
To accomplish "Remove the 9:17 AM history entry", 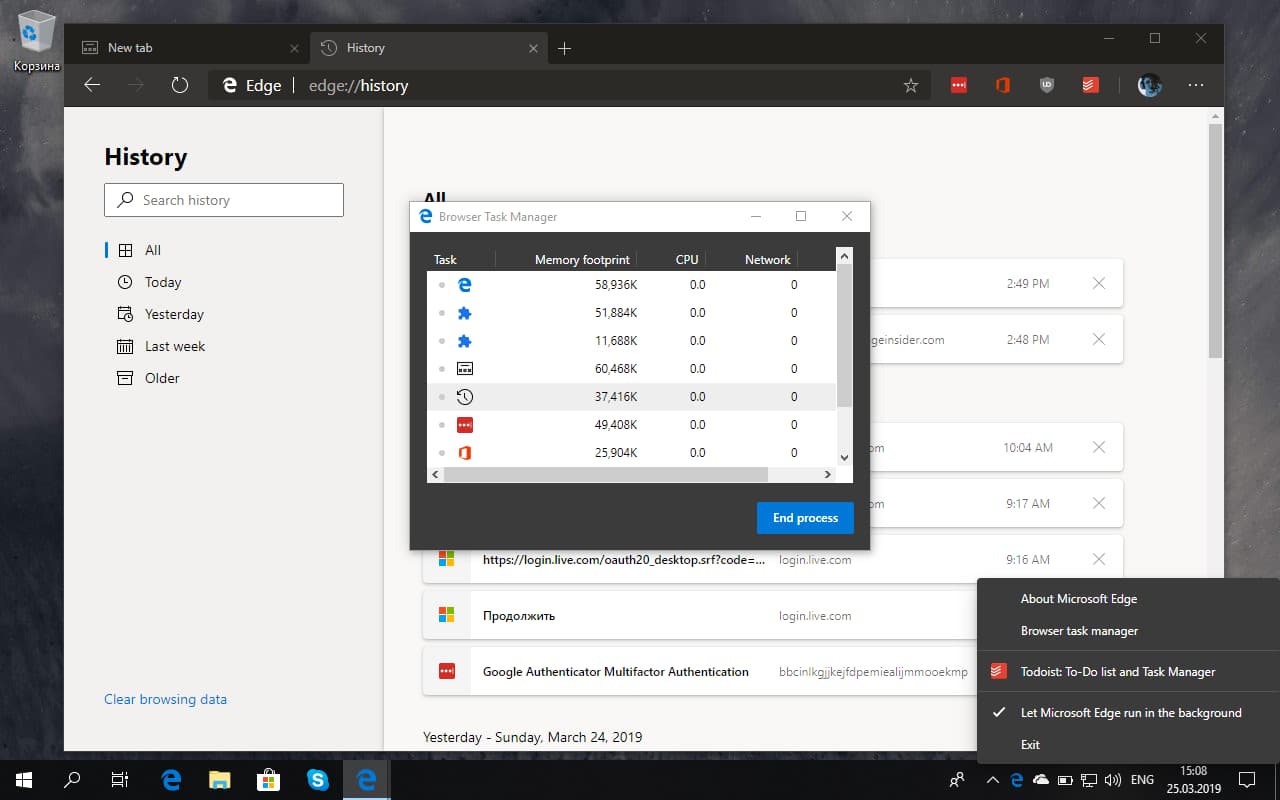I will coord(1099,504).
